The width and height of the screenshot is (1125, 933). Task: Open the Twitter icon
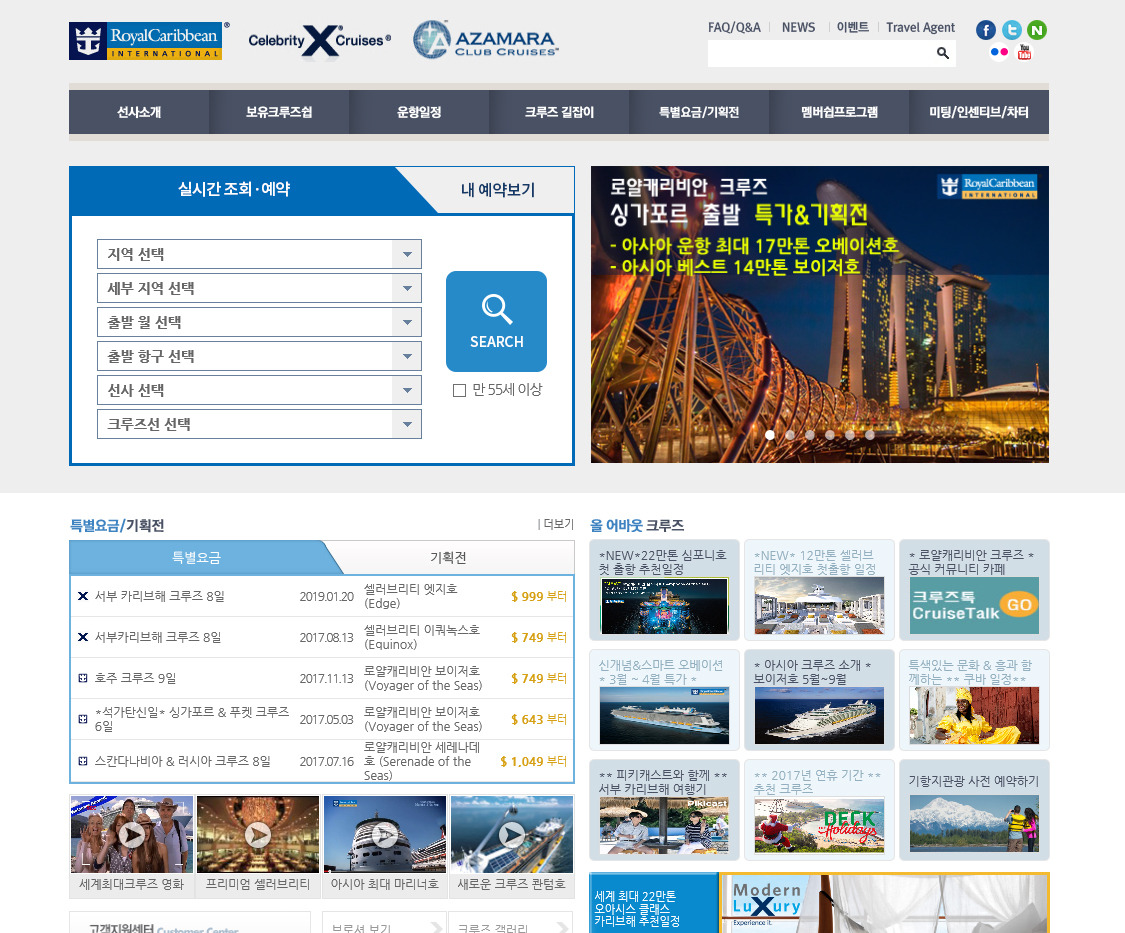coord(1012,30)
